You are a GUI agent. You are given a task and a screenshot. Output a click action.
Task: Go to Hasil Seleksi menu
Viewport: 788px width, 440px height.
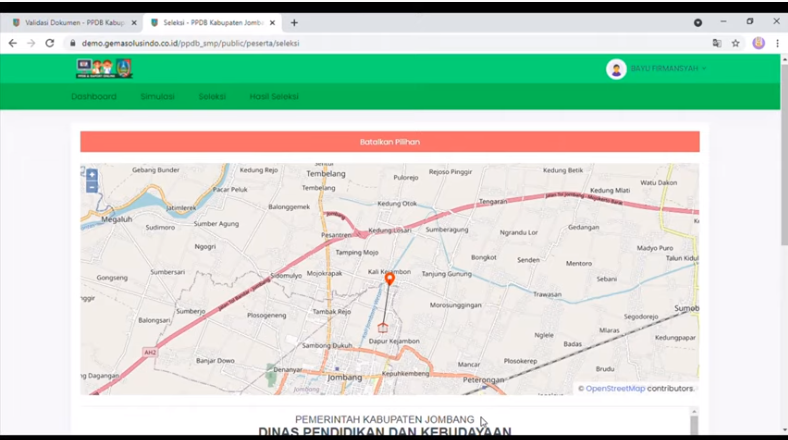click(274, 97)
